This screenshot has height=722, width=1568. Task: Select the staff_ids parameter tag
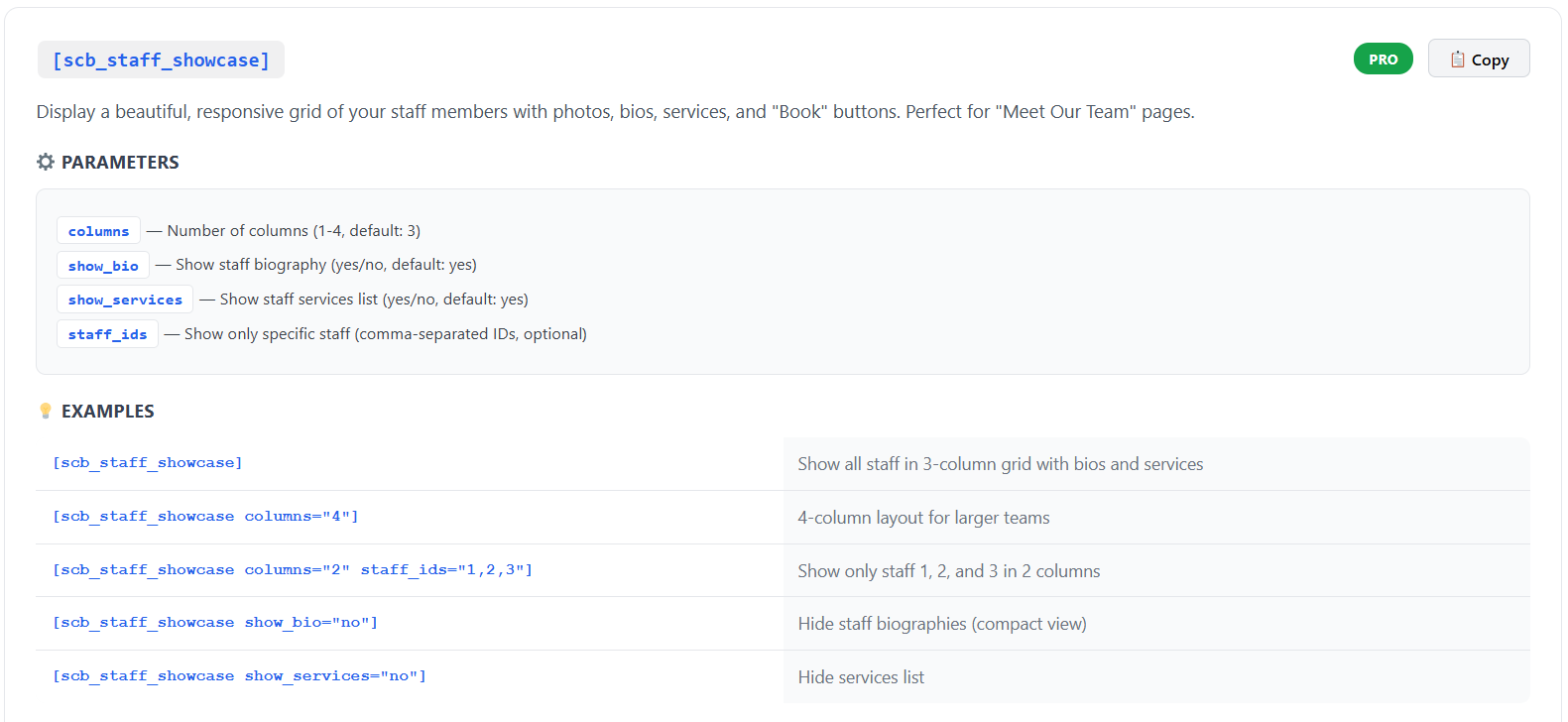[x=107, y=334]
